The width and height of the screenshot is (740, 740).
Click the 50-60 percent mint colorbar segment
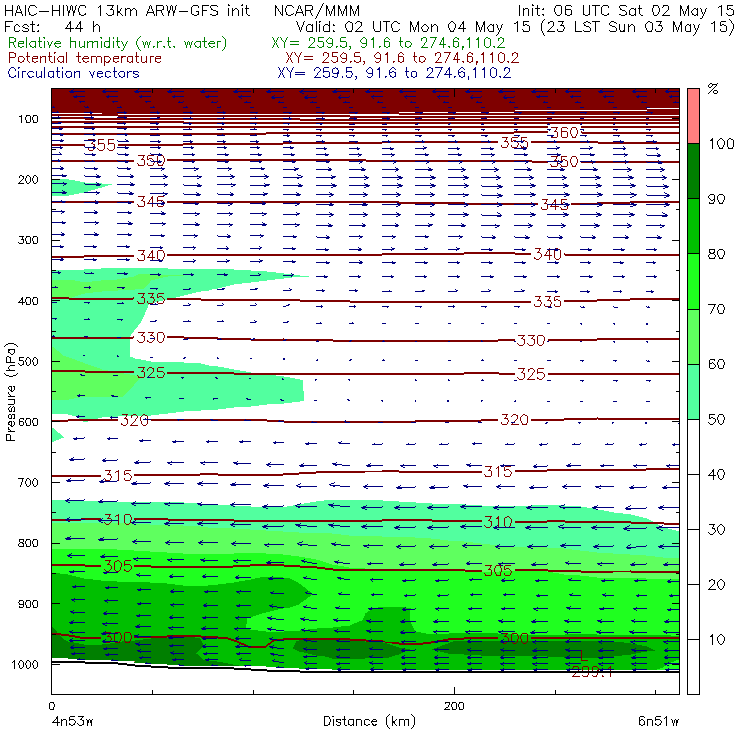tap(693, 392)
